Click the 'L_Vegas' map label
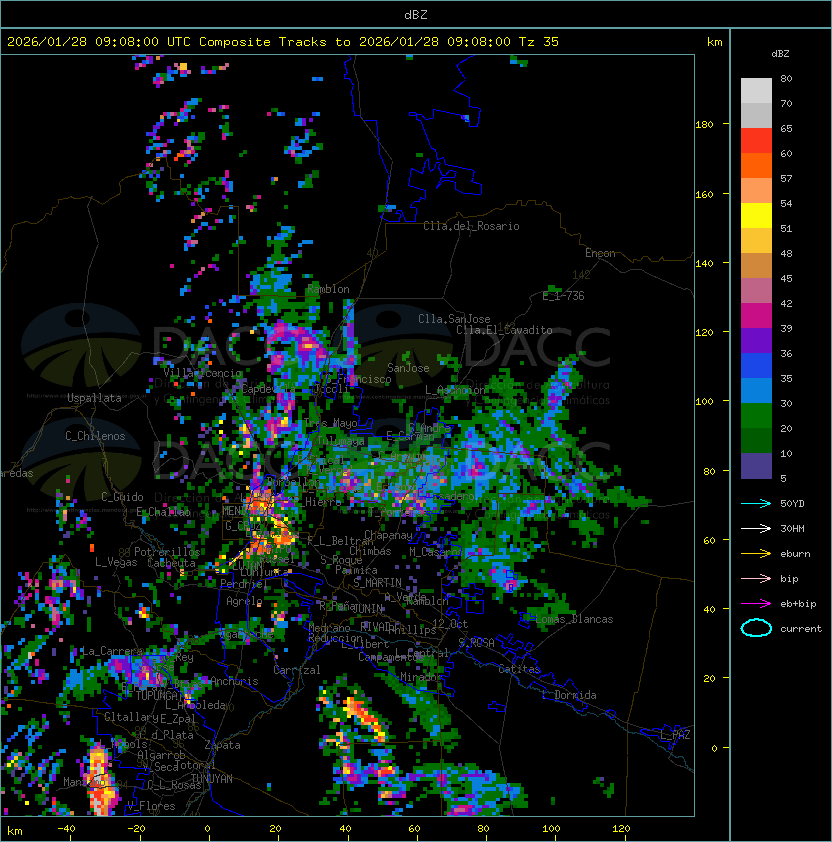 [x=116, y=562]
